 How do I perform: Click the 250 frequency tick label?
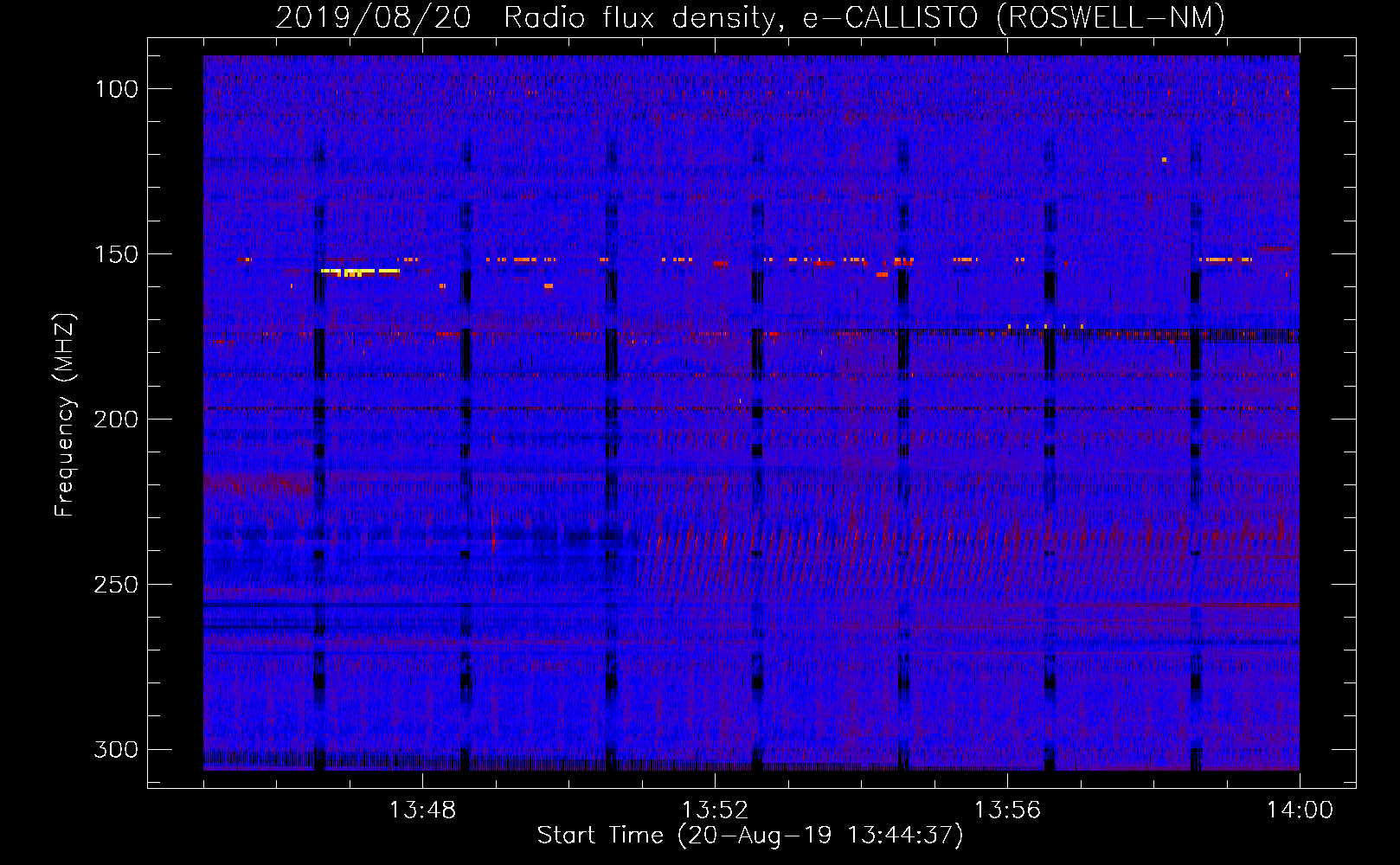pyautogui.click(x=116, y=585)
